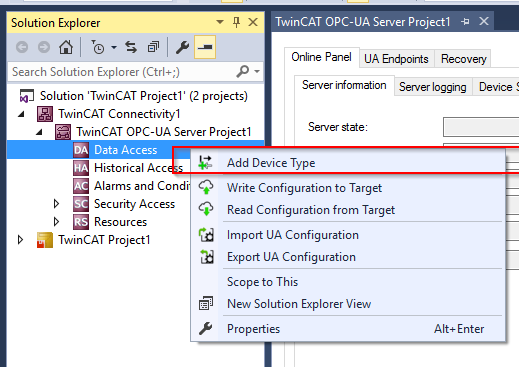The height and width of the screenshot is (367, 519).
Task: Select the Data Access tree item
Action: click(125, 150)
